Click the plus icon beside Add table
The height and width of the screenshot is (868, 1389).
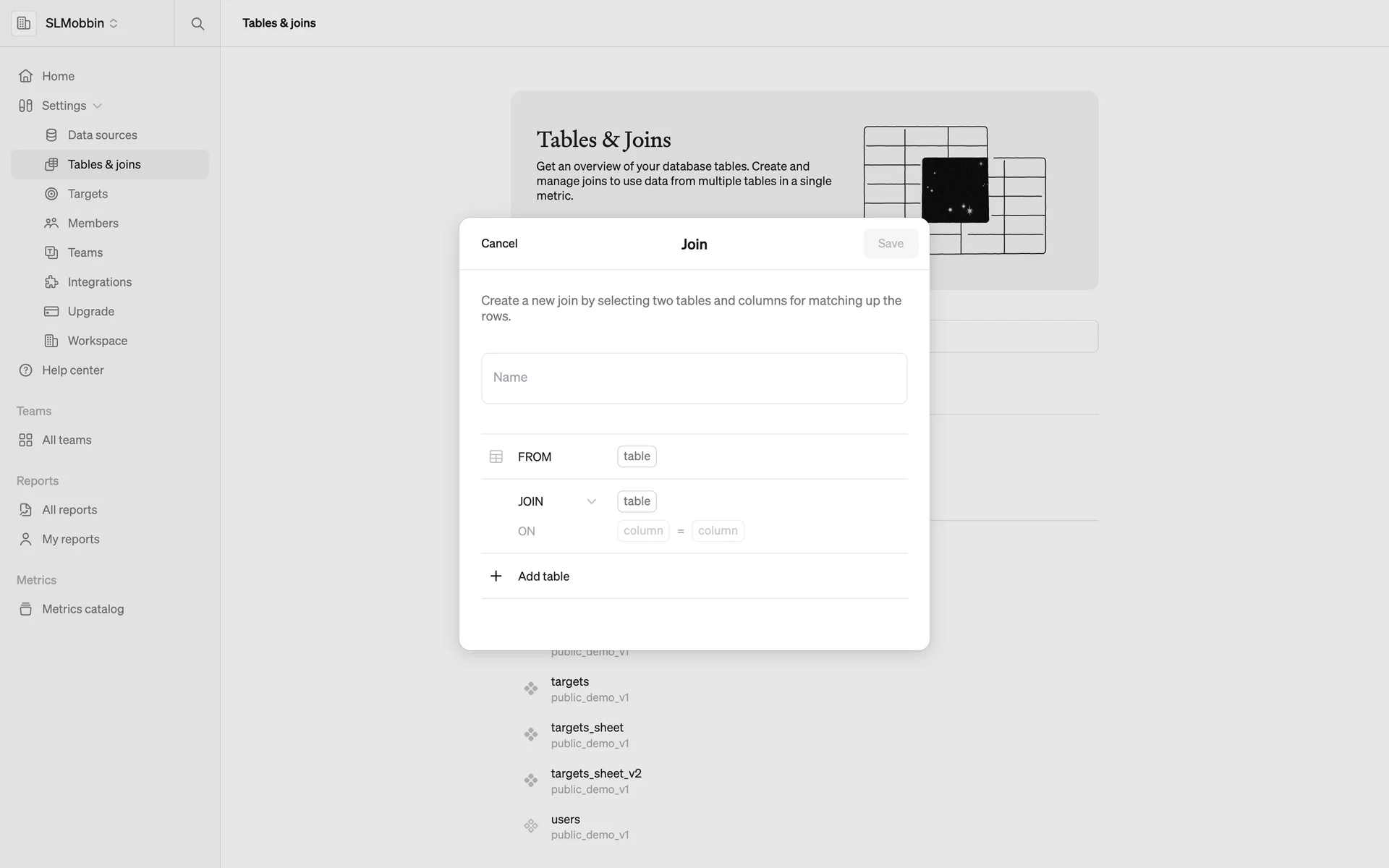pos(496,576)
